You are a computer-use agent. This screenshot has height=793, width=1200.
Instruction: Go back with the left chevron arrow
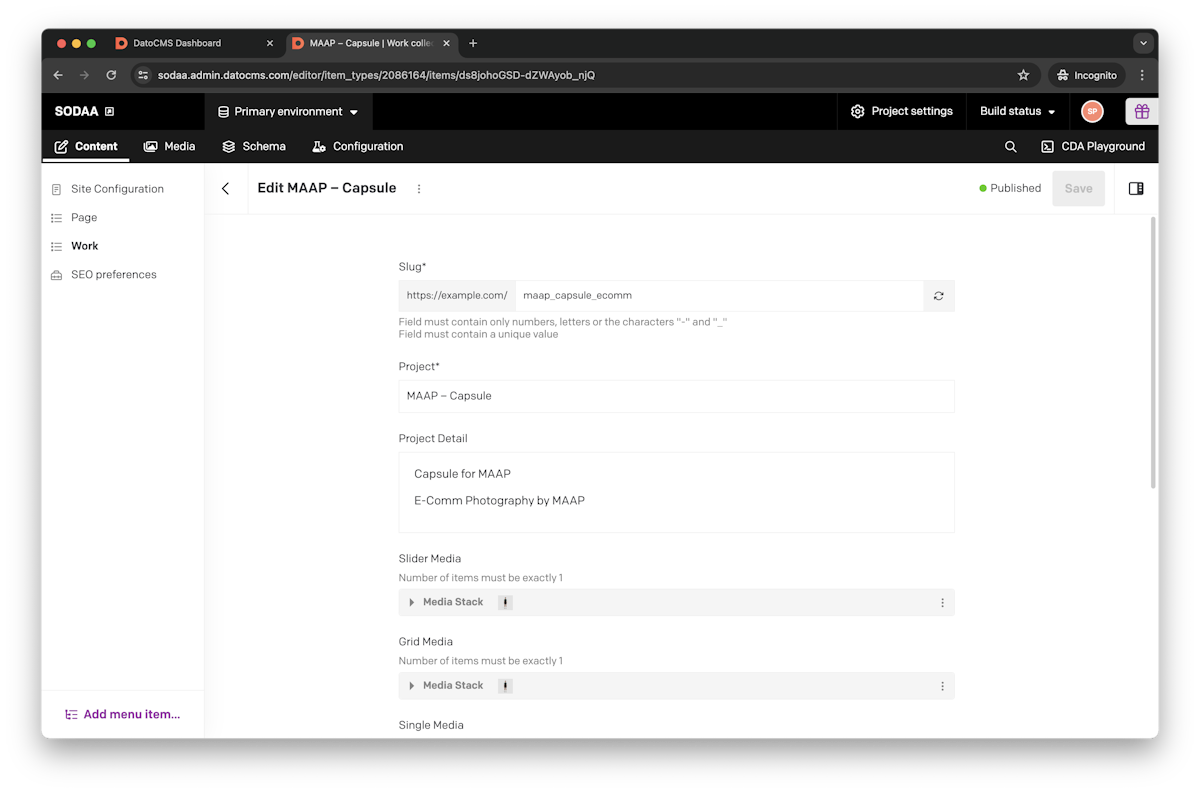coord(226,188)
